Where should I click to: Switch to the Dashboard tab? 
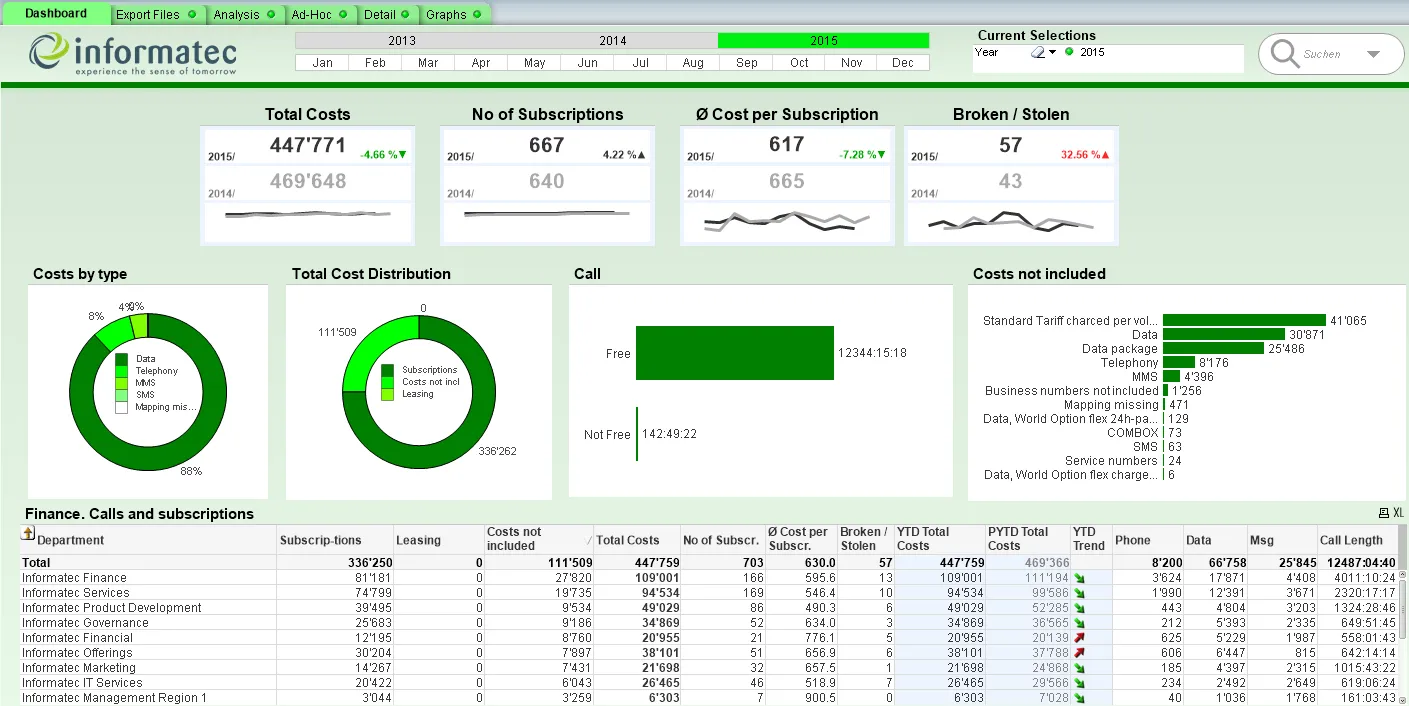pyautogui.click(x=56, y=14)
